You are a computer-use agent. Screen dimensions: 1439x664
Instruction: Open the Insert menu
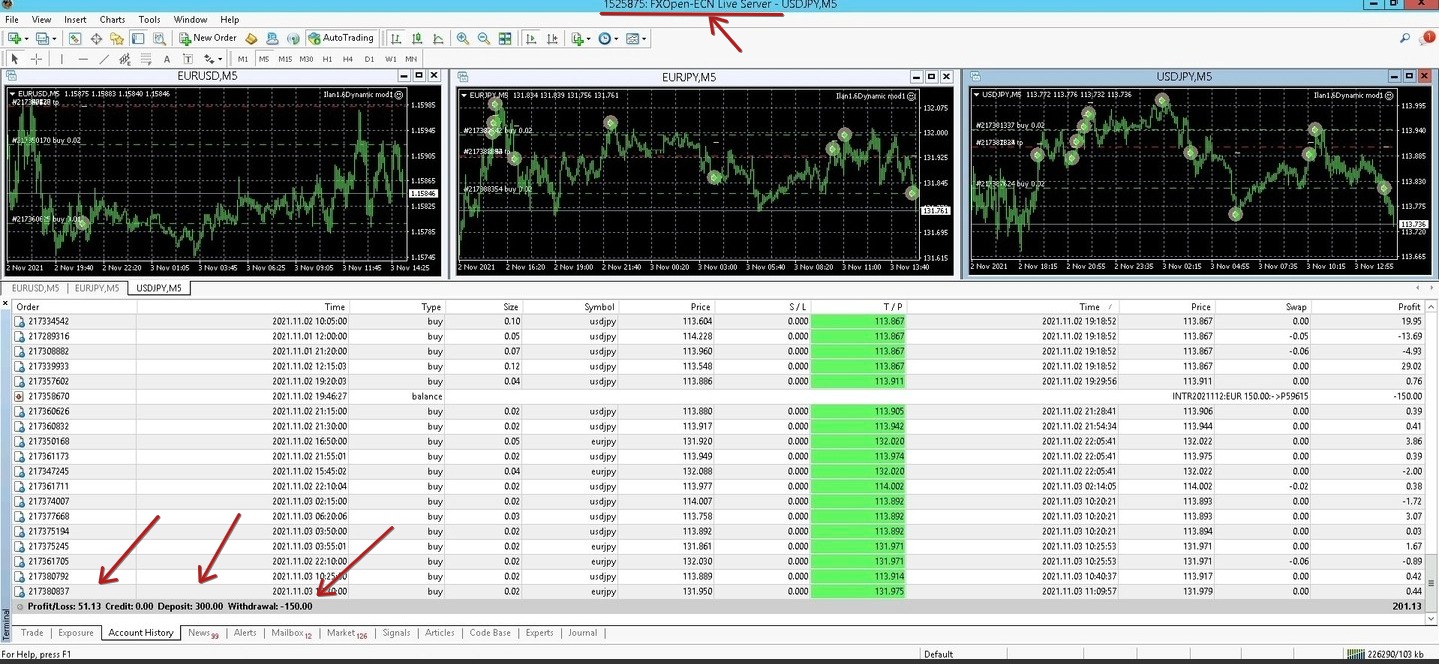point(75,19)
